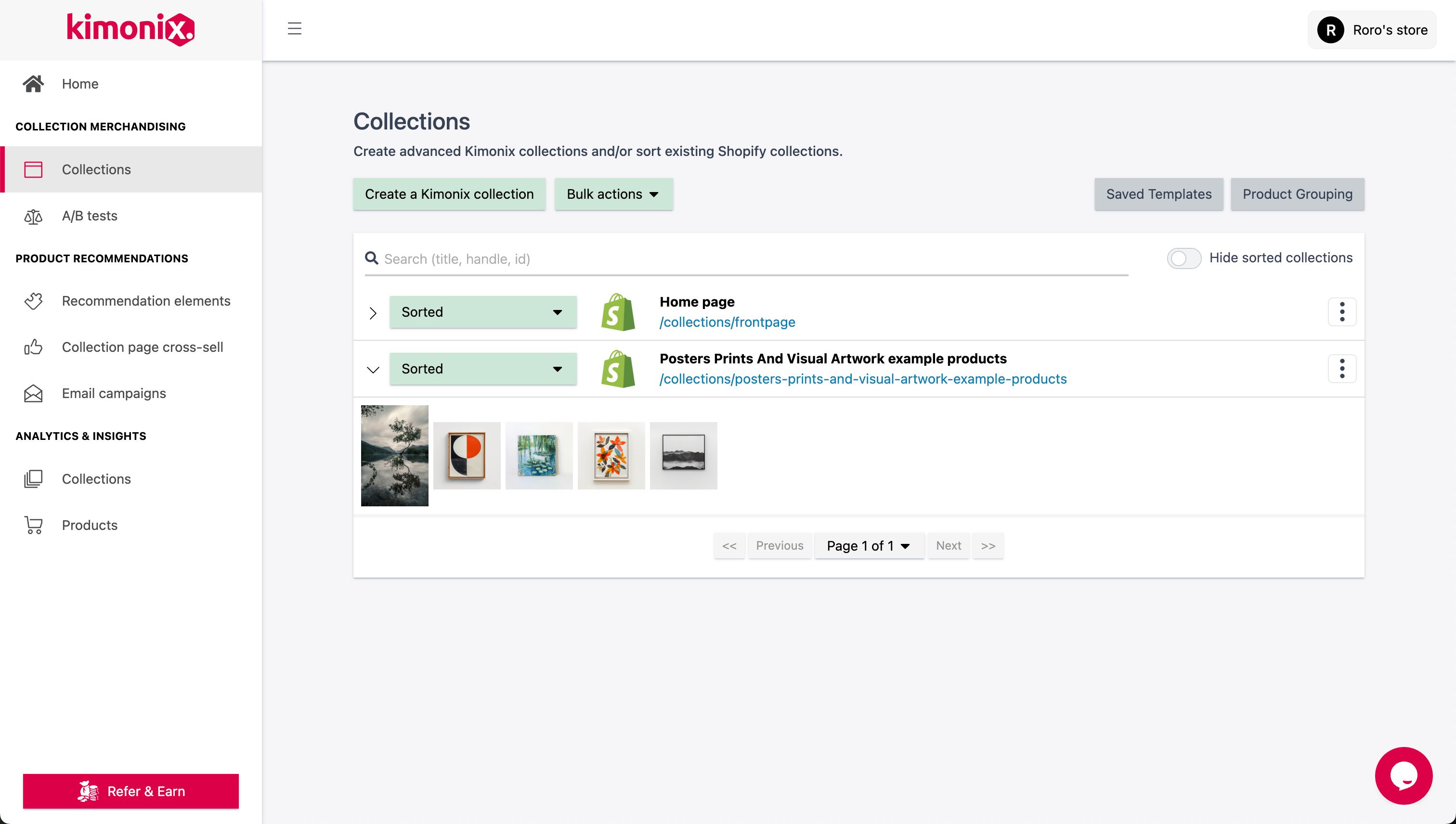
Task: Collapse the Posters Prints collection row
Action: pos(373,368)
